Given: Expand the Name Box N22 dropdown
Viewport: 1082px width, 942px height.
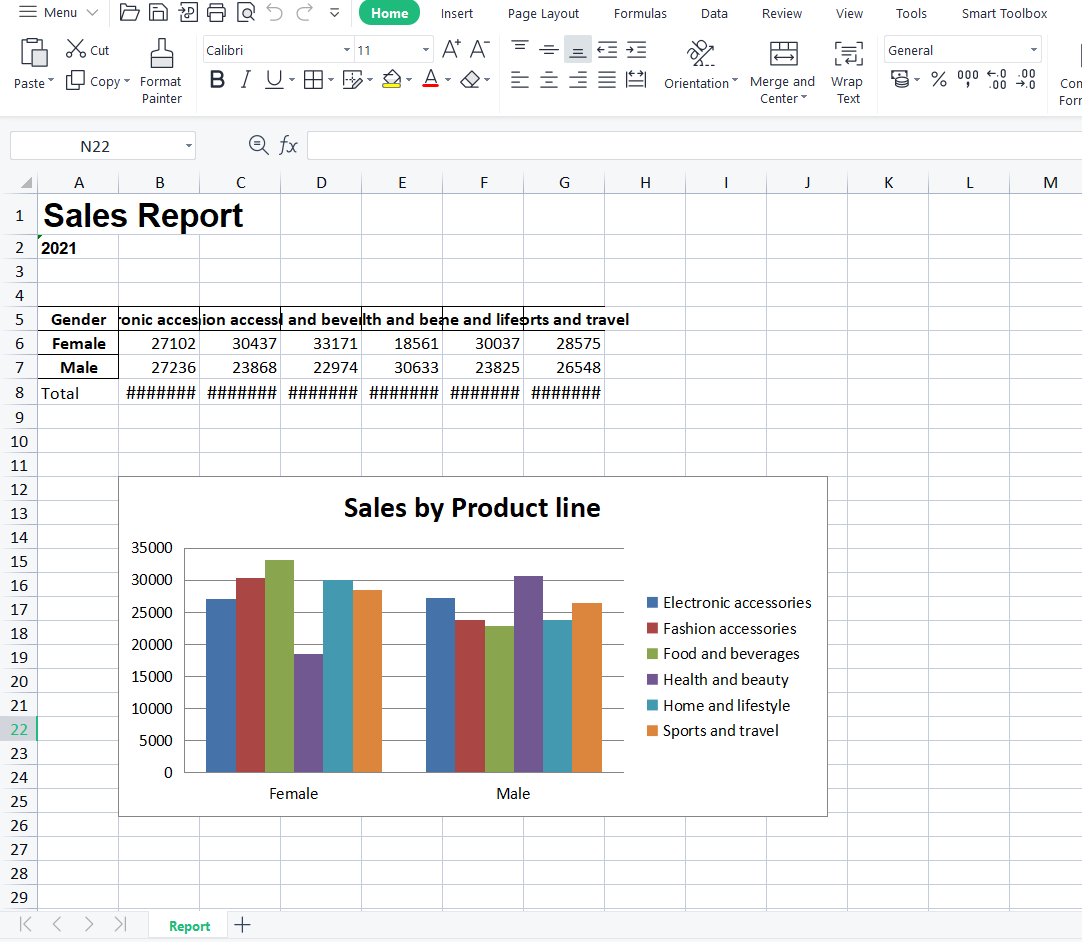Looking at the screenshot, I should pos(188,146).
